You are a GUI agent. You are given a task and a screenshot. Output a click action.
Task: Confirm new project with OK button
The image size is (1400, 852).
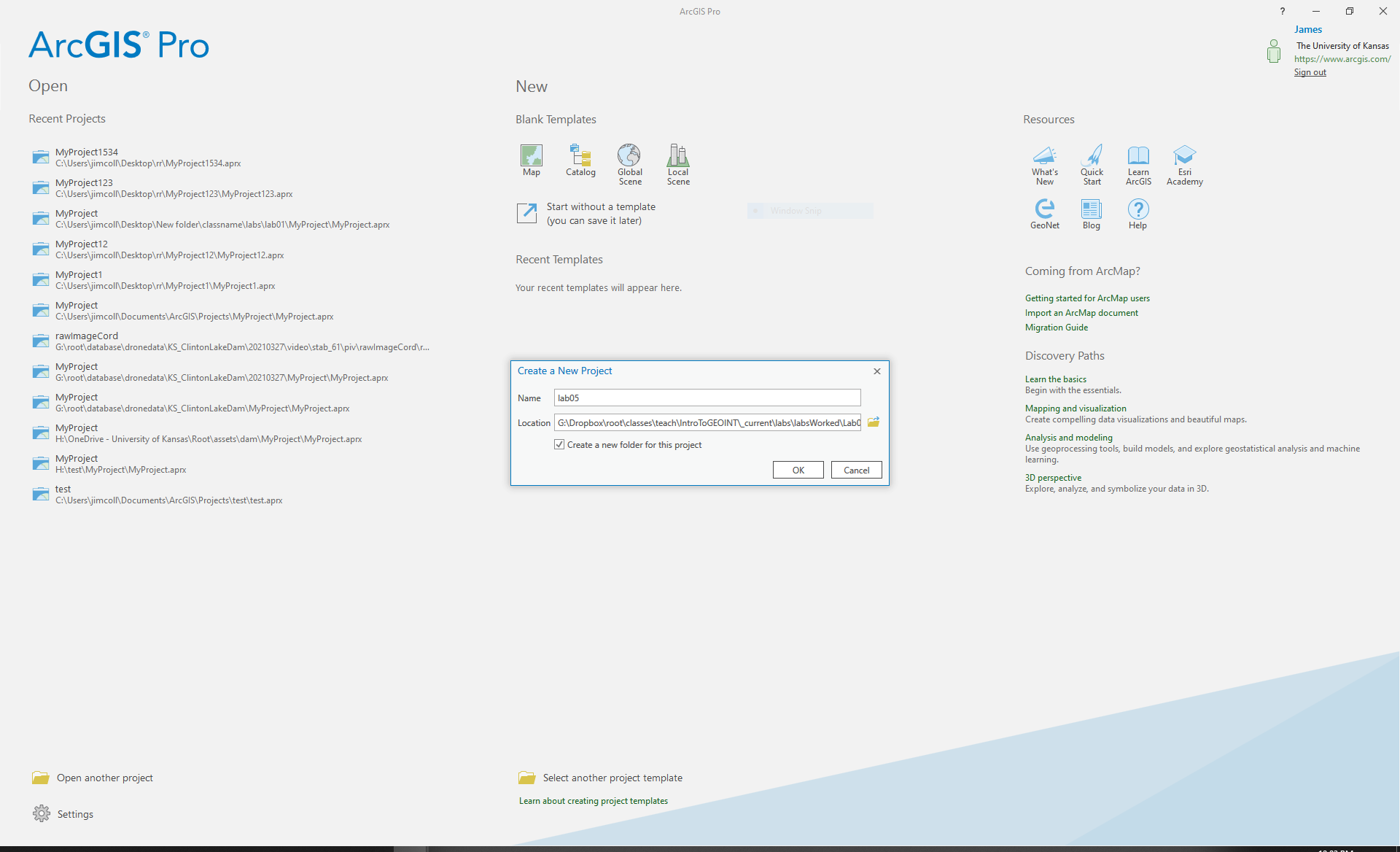pyautogui.click(x=798, y=470)
